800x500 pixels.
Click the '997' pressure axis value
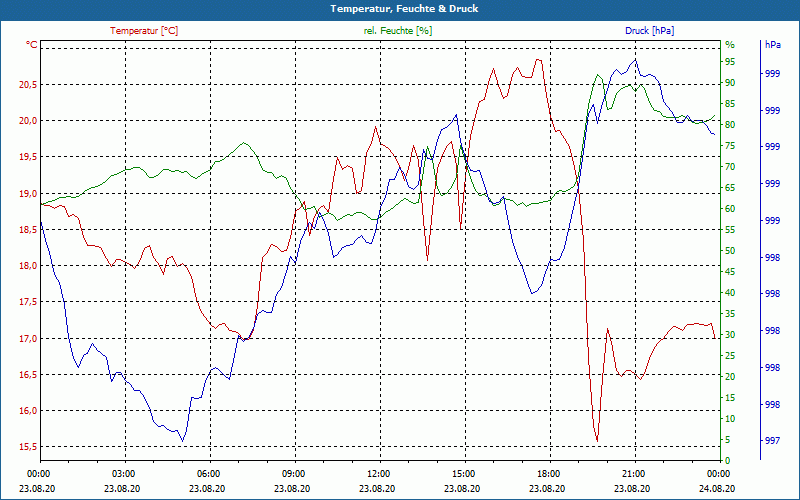click(772, 441)
